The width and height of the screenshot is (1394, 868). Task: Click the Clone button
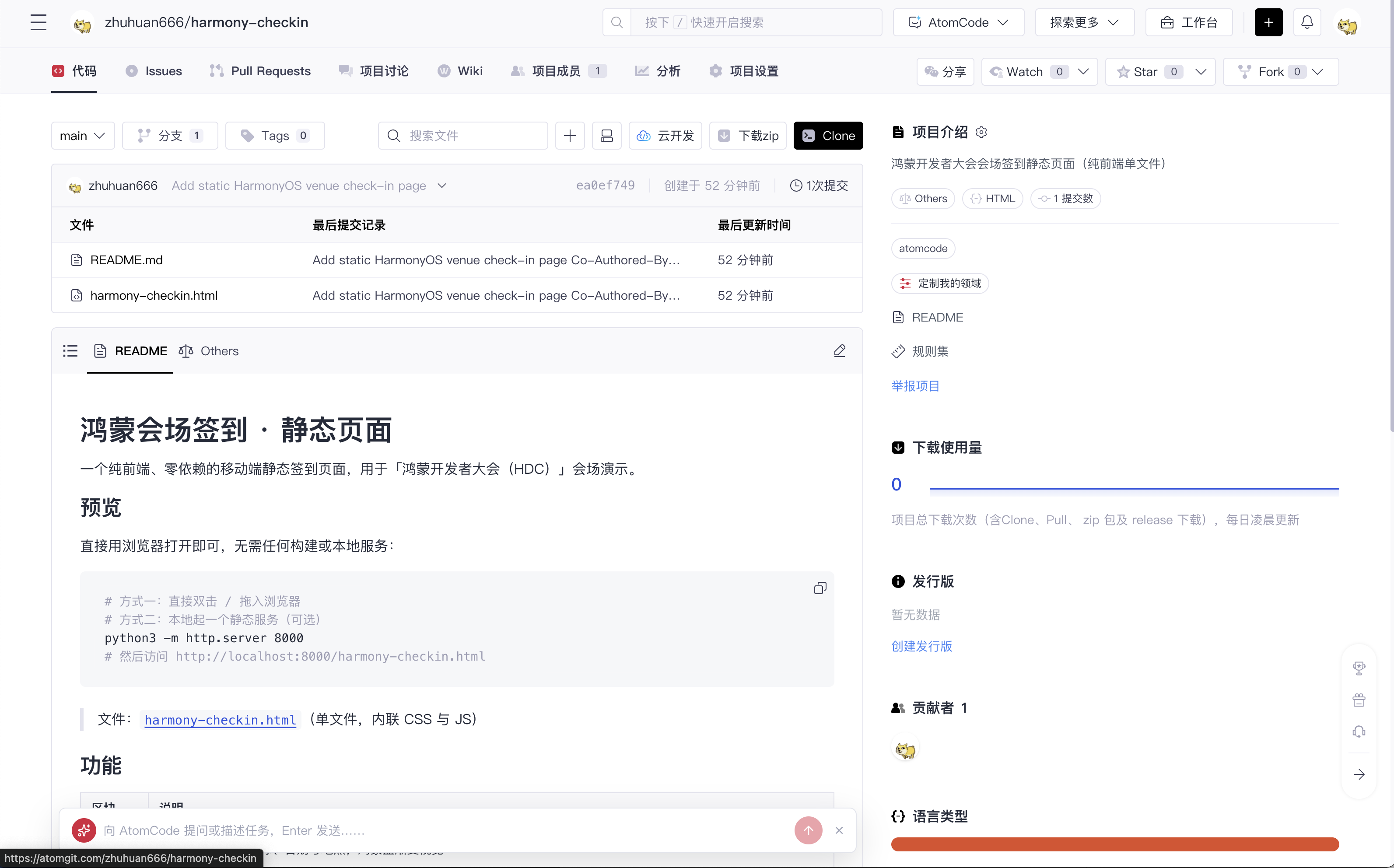click(828, 136)
